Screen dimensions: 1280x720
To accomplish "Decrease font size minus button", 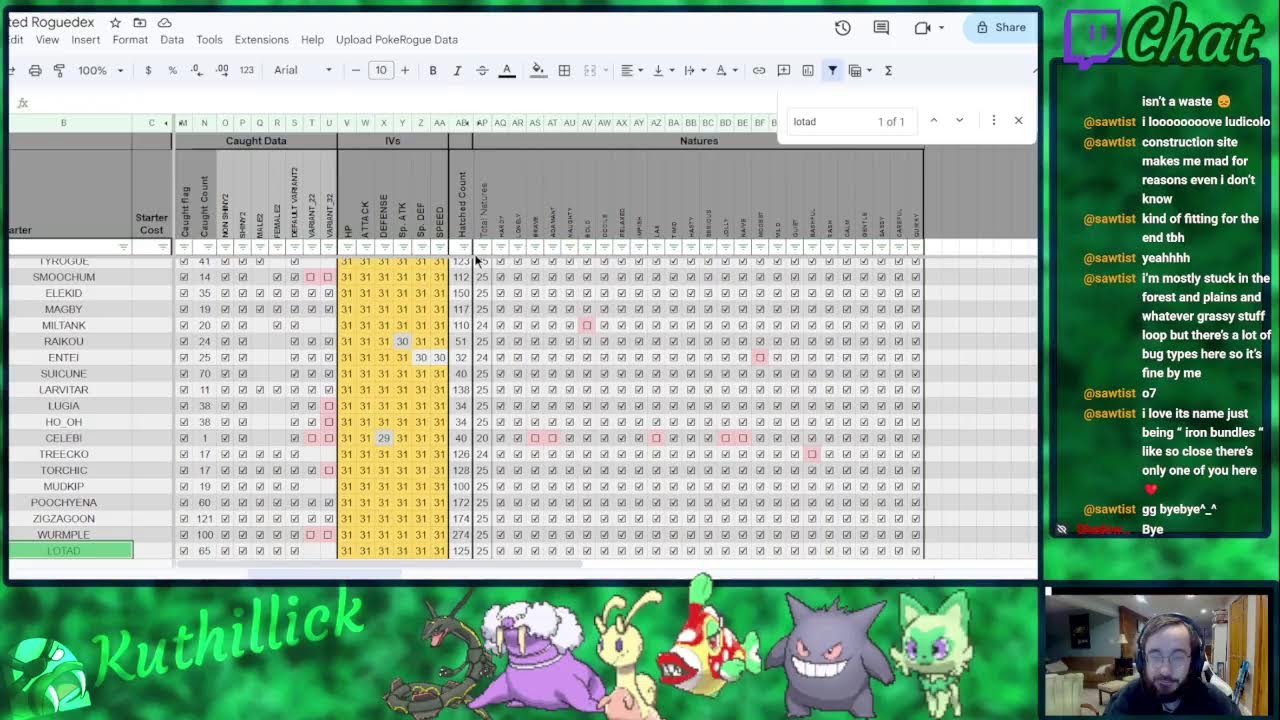I will (356, 70).
